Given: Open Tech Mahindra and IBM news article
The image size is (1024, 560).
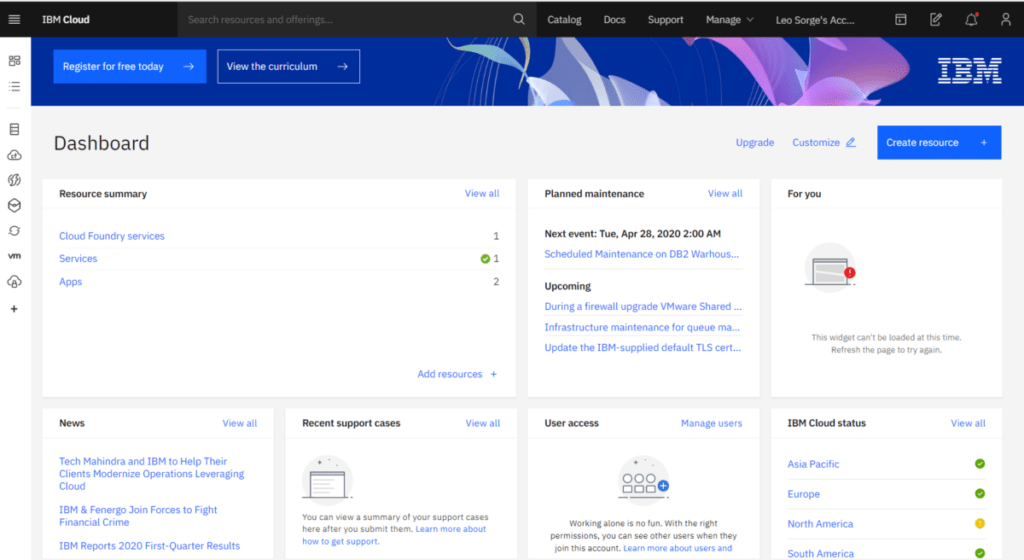Looking at the screenshot, I should point(152,474).
